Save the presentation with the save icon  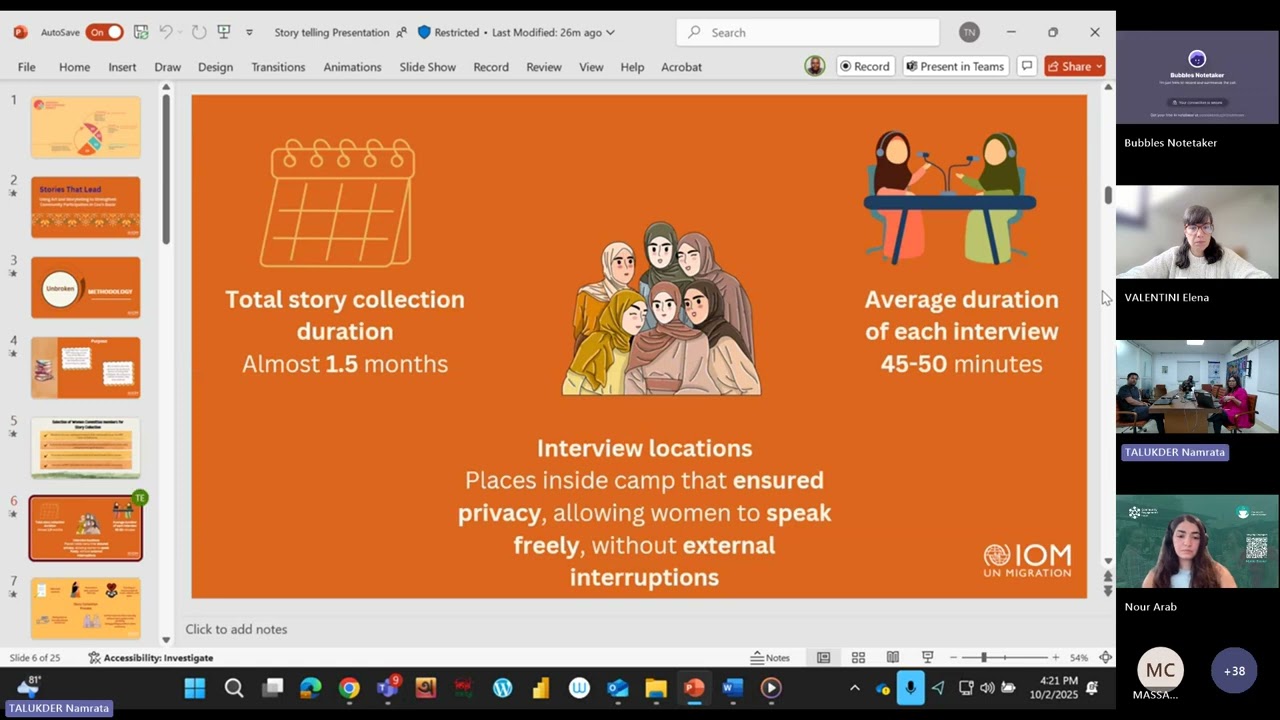[x=141, y=32]
